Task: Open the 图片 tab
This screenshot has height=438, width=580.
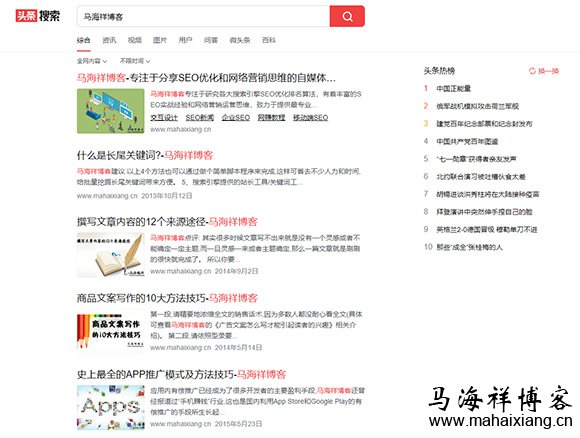Action: [160, 40]
